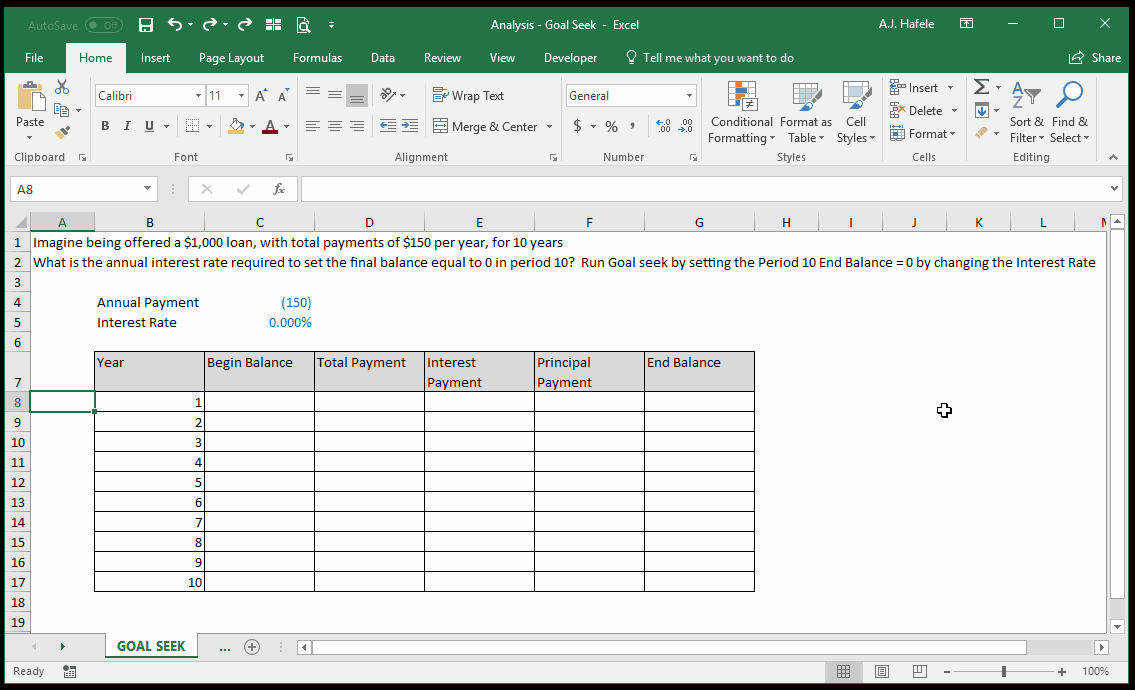Click the Decrease Decimal icon
Viewport: 1135px width, 690px height.
point(685,126)
